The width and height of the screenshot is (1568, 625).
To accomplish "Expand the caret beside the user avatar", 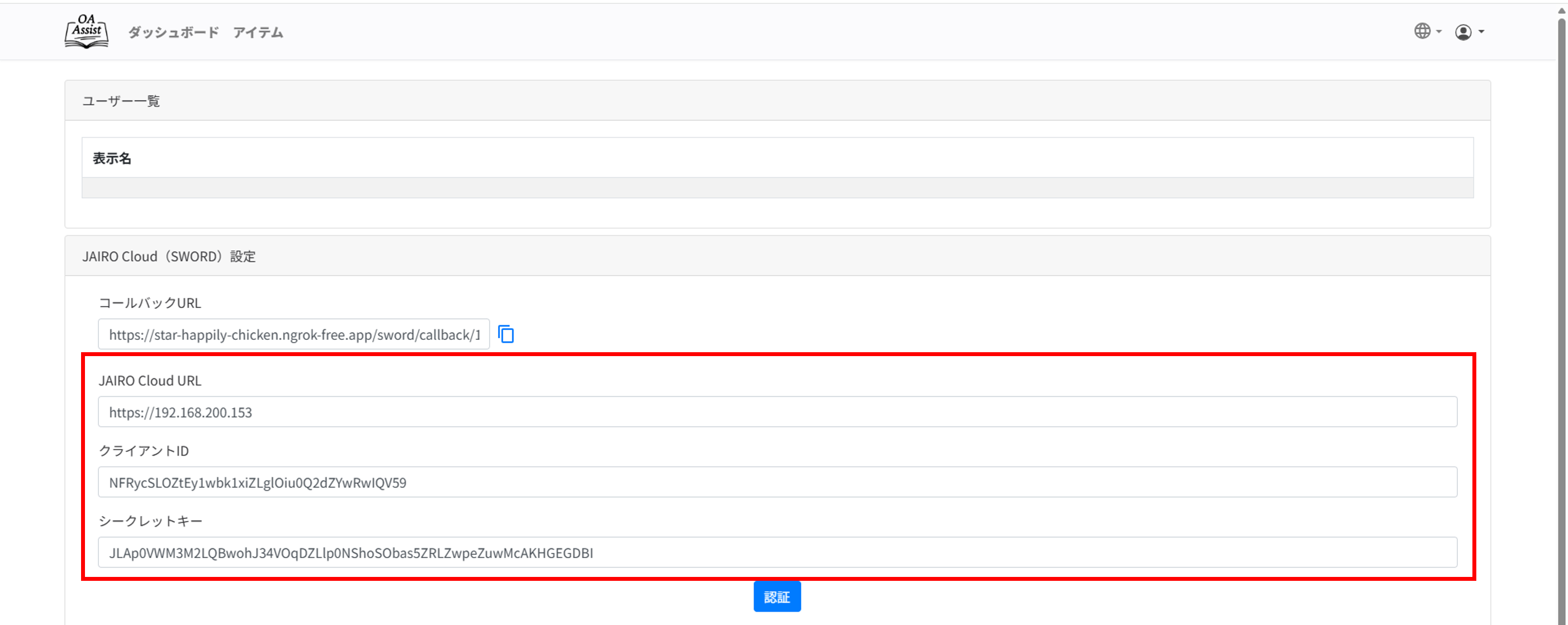I will coord(1481,32).
